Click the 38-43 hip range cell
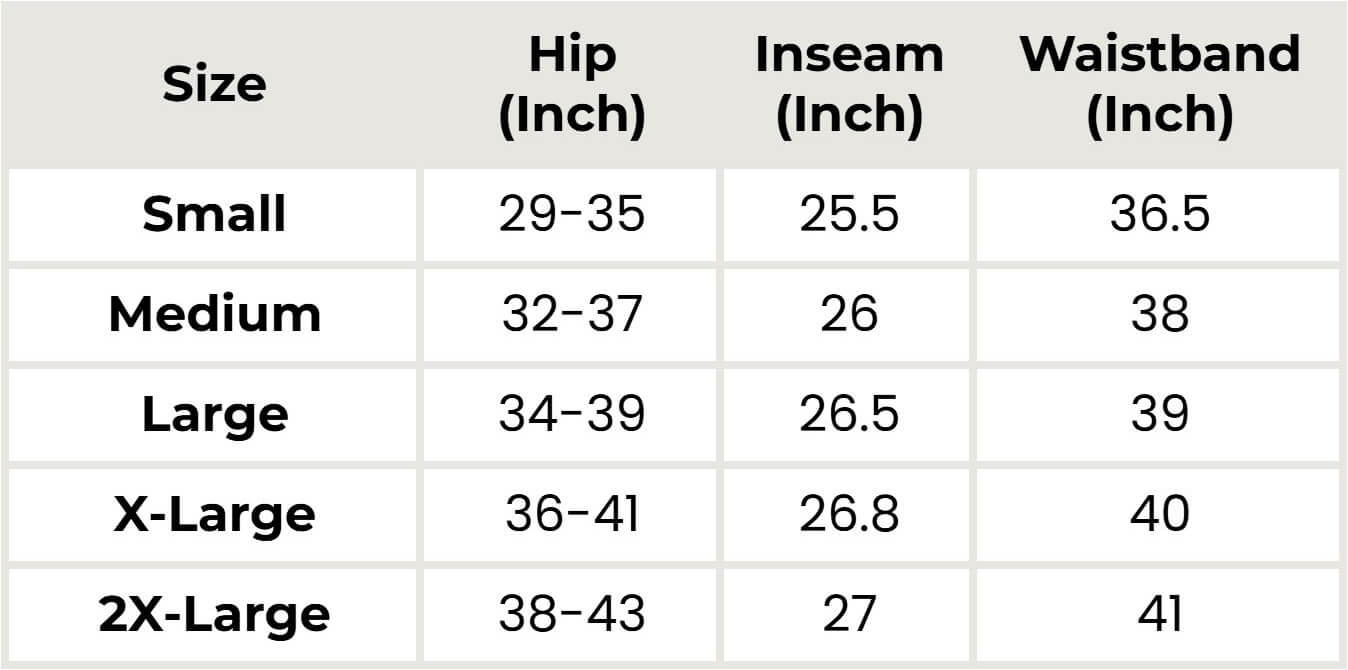1348x670 pixels. [x=571, y=614]
